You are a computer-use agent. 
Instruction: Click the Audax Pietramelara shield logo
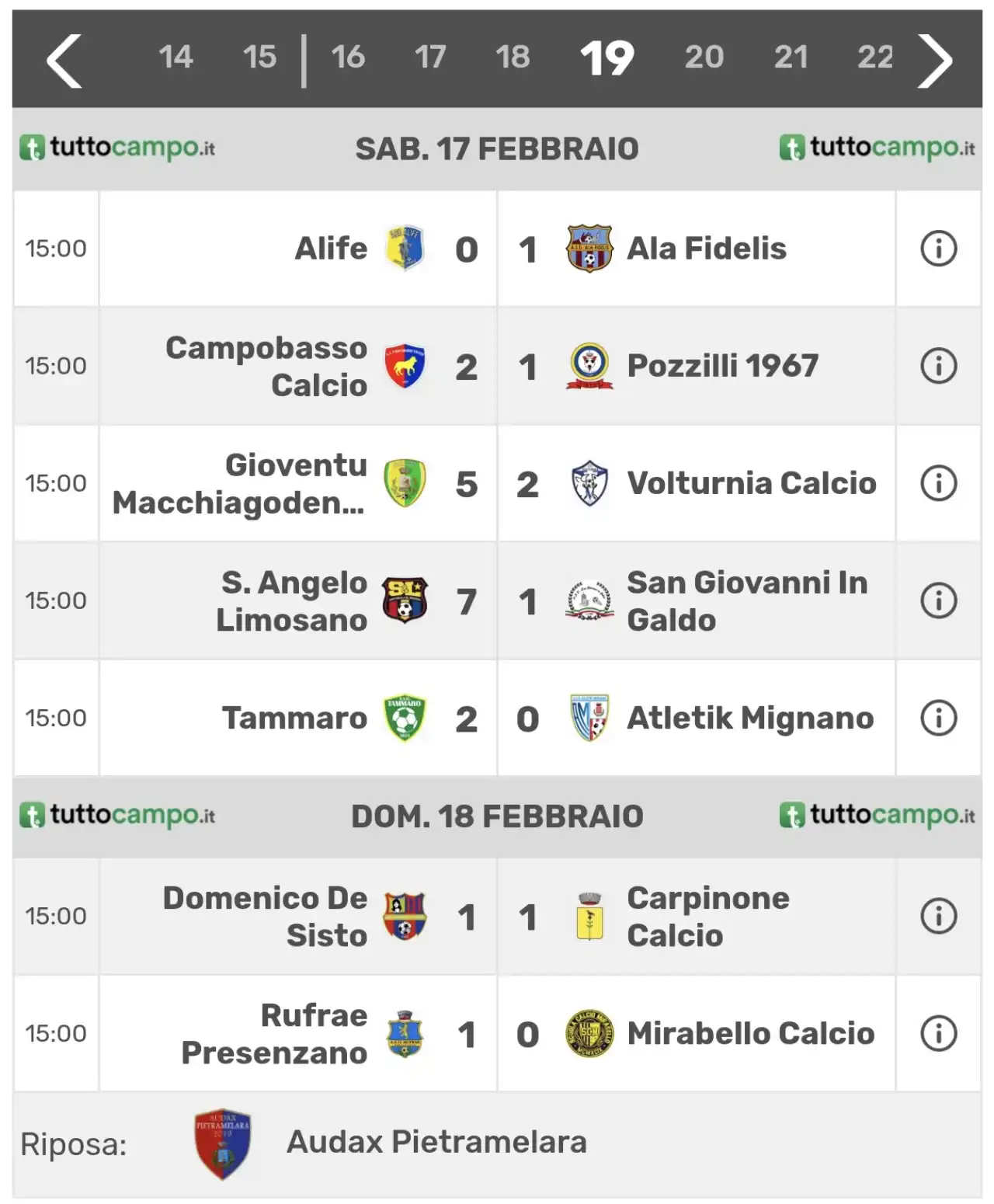tap(223, 1143)
